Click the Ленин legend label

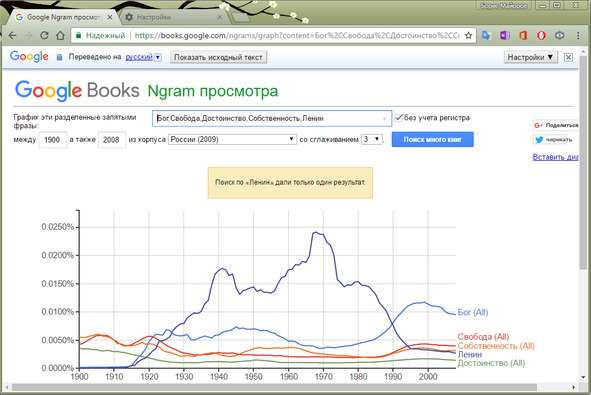tap(470, 355)
